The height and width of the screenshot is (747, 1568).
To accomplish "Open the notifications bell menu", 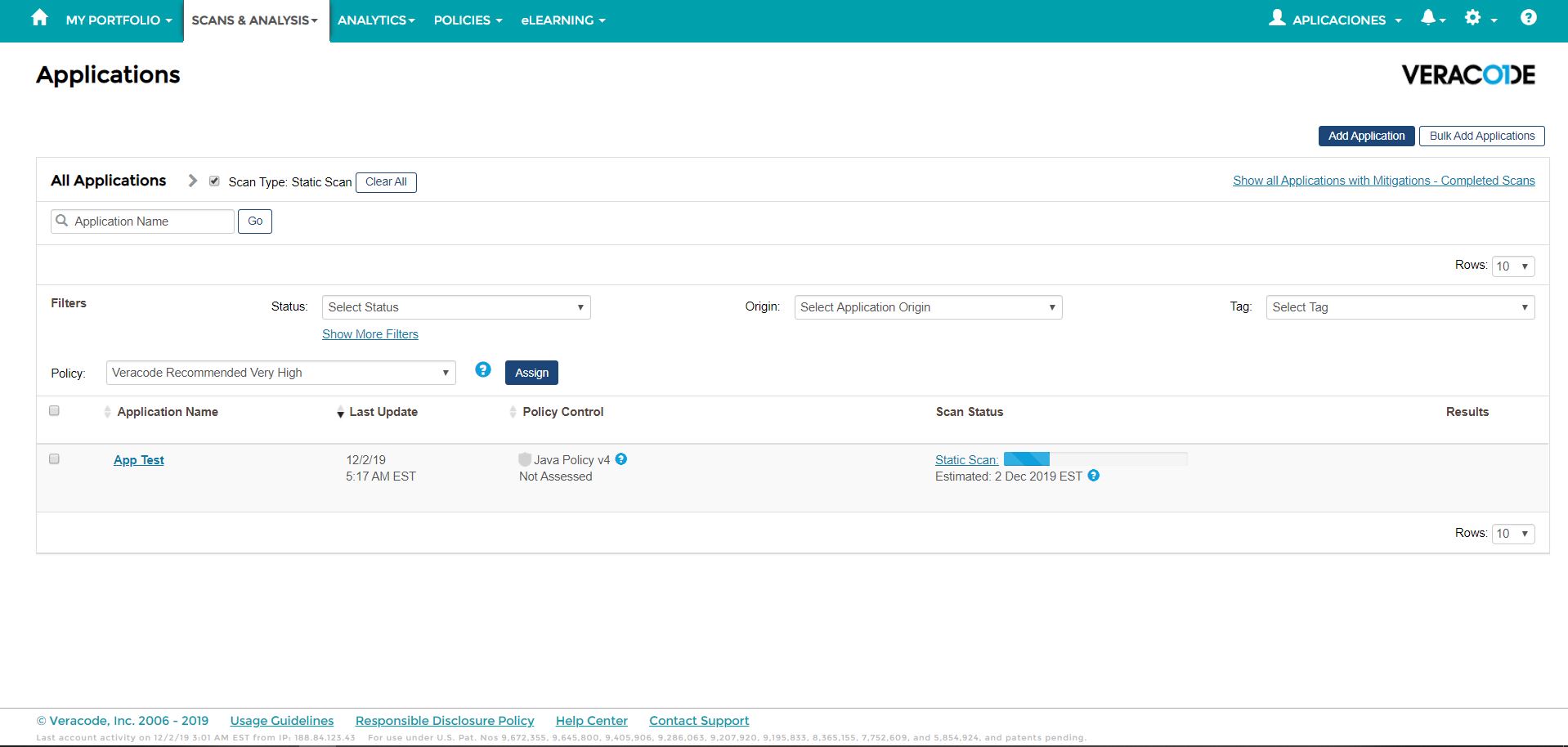I will (1432, 18).
